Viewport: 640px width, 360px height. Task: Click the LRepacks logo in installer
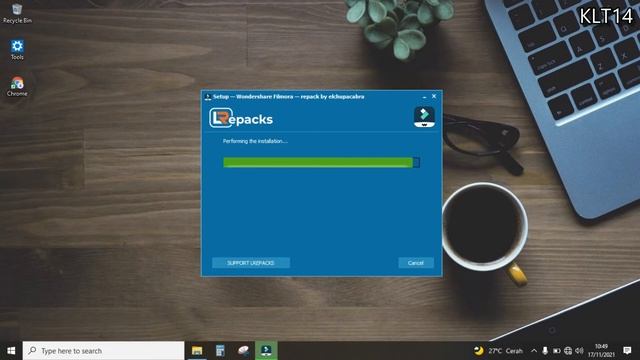(x=241, y=118)
